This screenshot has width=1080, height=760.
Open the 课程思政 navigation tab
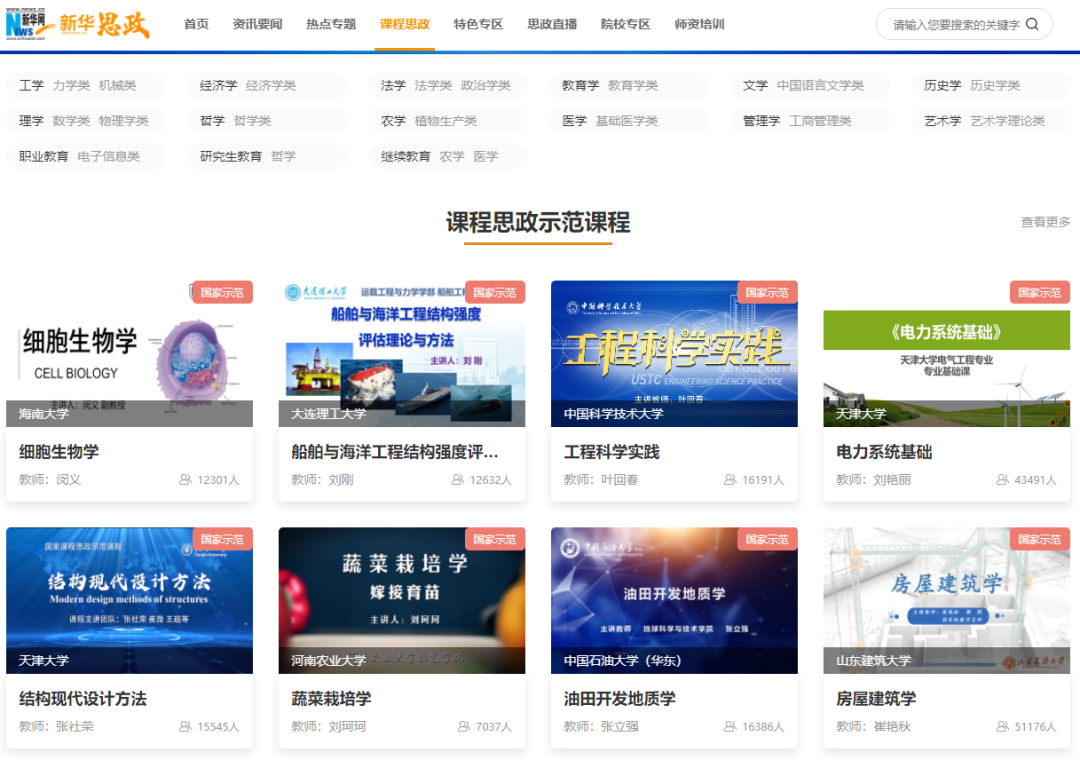[403, 22]
